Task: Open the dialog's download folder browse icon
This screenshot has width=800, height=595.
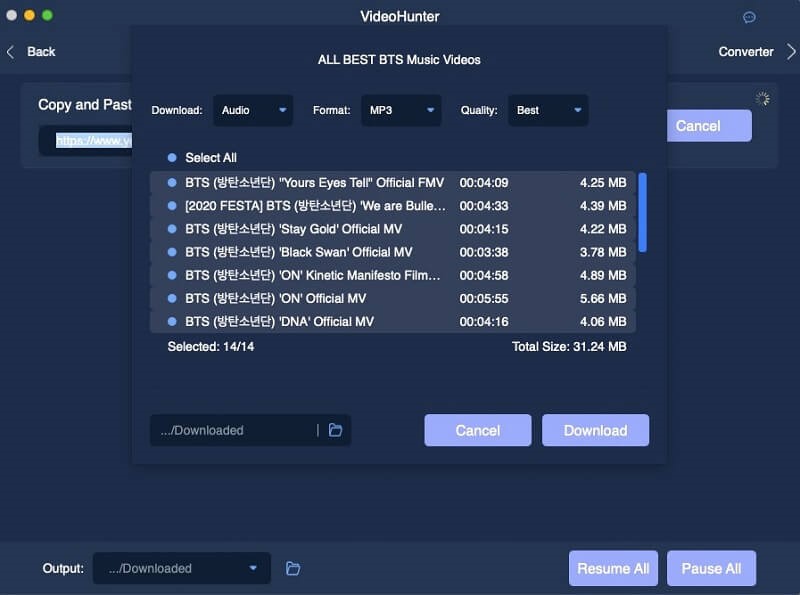Action: pos(336,430)
